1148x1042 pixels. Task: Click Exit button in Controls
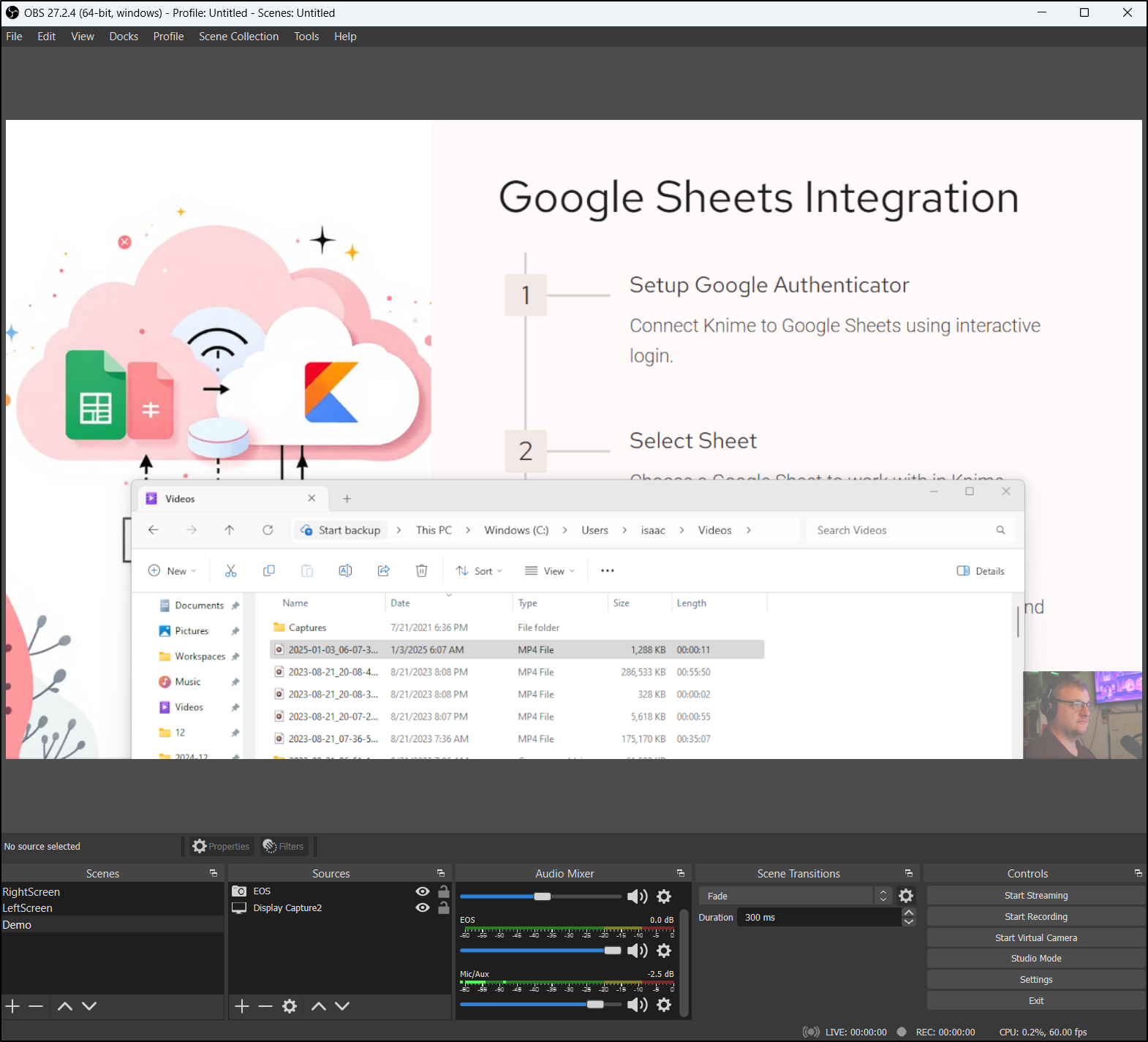click(x=1036, y=1001)
